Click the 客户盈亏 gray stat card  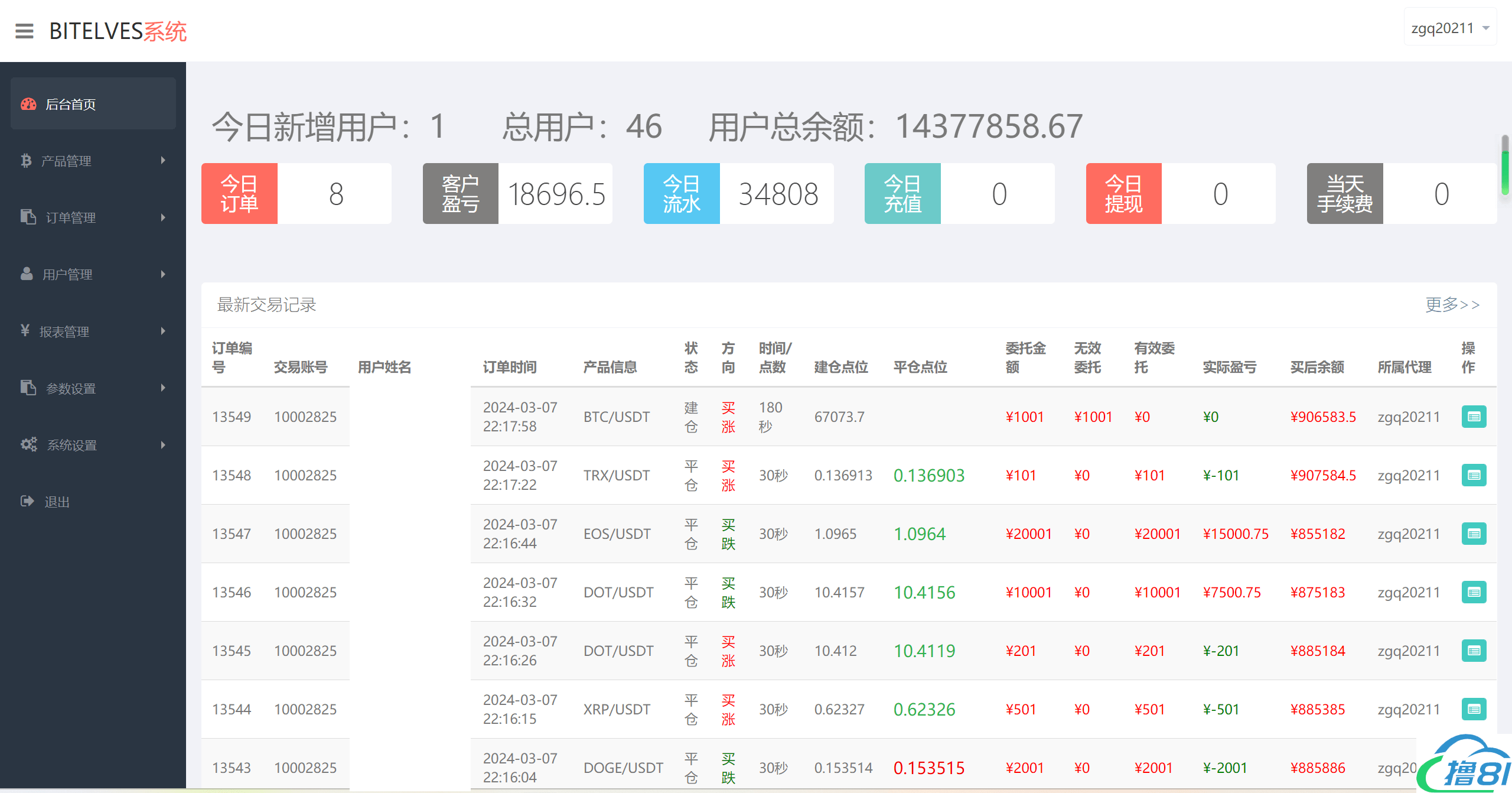pyautogui.click(x=460, y=194)
